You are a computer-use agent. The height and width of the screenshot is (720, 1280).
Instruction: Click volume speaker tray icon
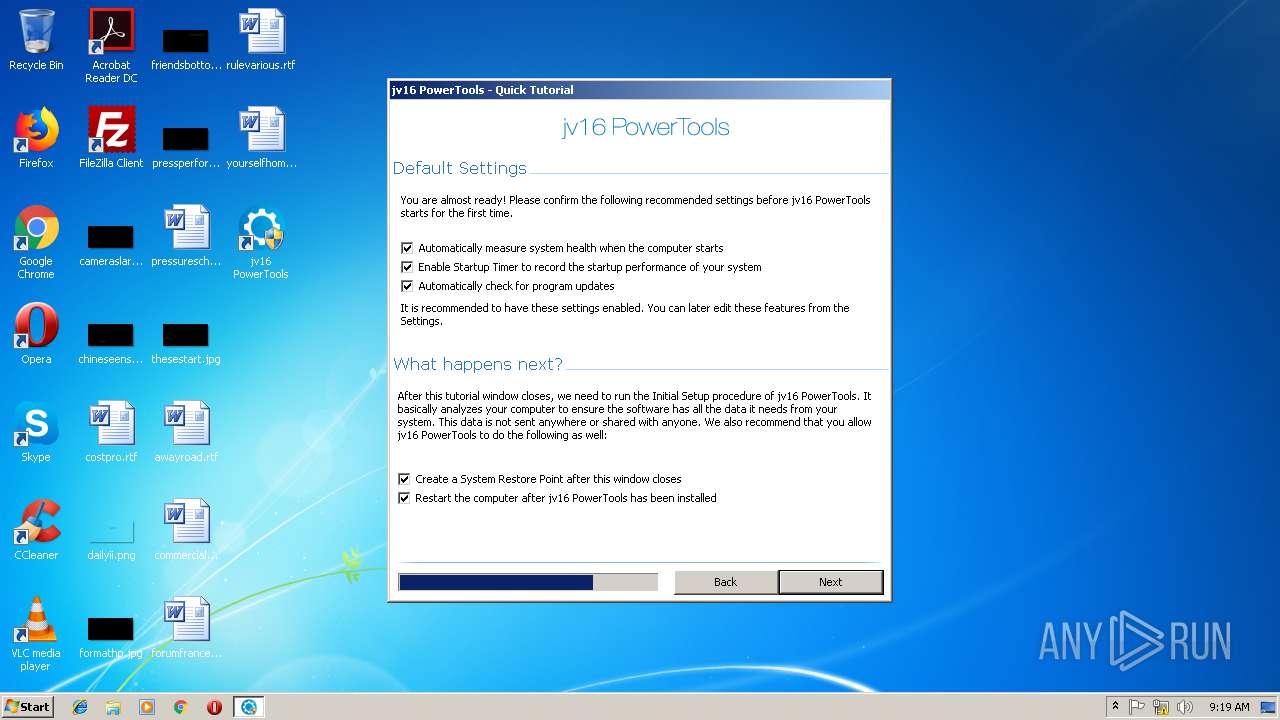[1184, 707]
